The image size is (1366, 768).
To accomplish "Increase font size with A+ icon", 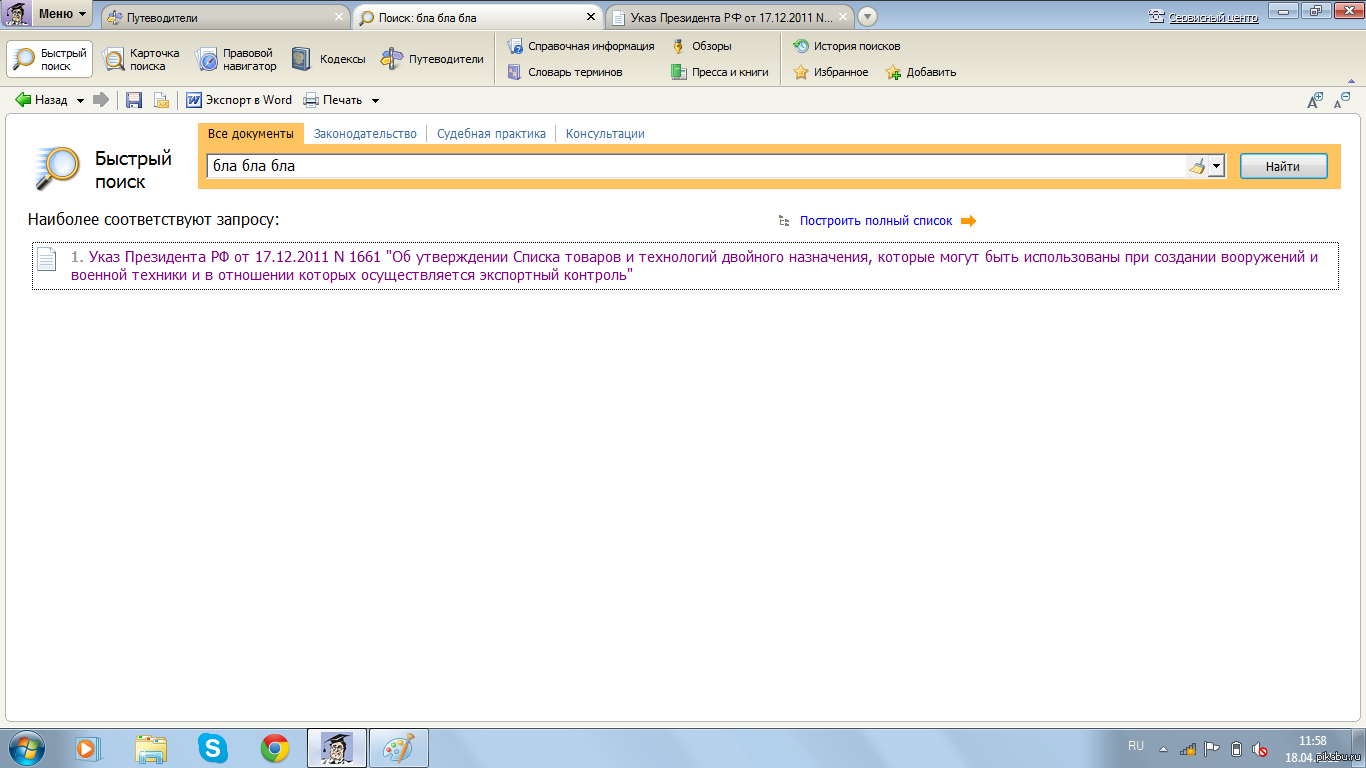I will pos(1316,100).
